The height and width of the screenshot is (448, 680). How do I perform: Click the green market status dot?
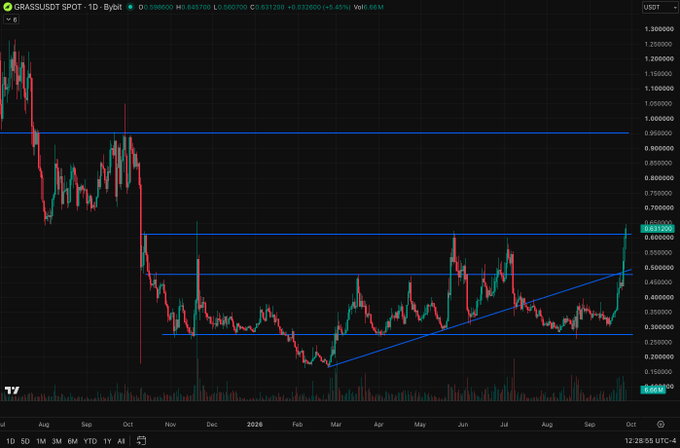(x=130, y=7)
